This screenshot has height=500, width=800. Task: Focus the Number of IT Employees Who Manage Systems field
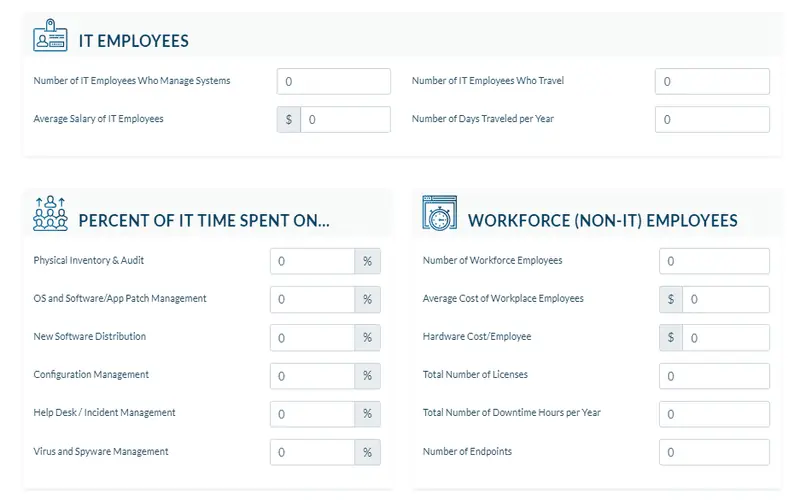point(334,82)
